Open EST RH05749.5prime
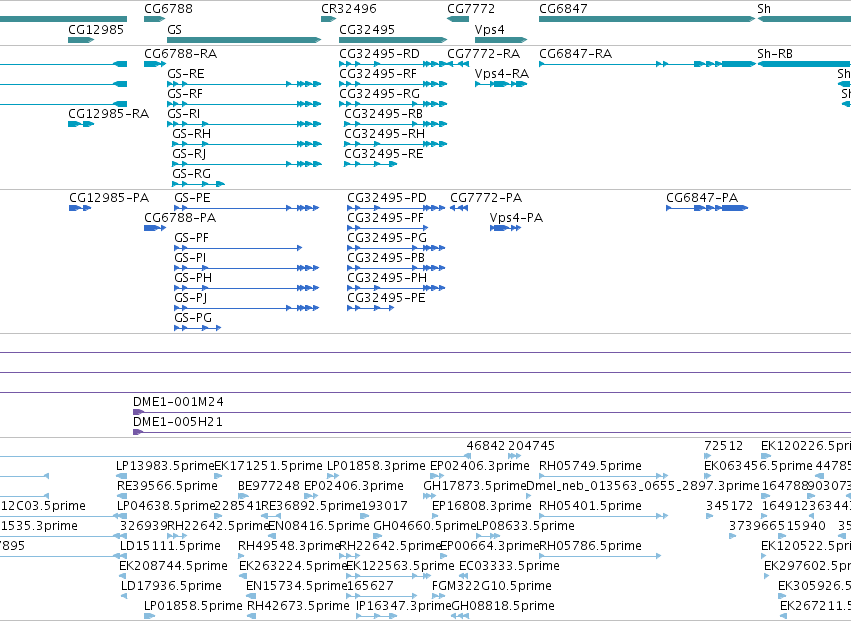The width and height of the screenshot is (851, 621). click(x=603, y=476)
